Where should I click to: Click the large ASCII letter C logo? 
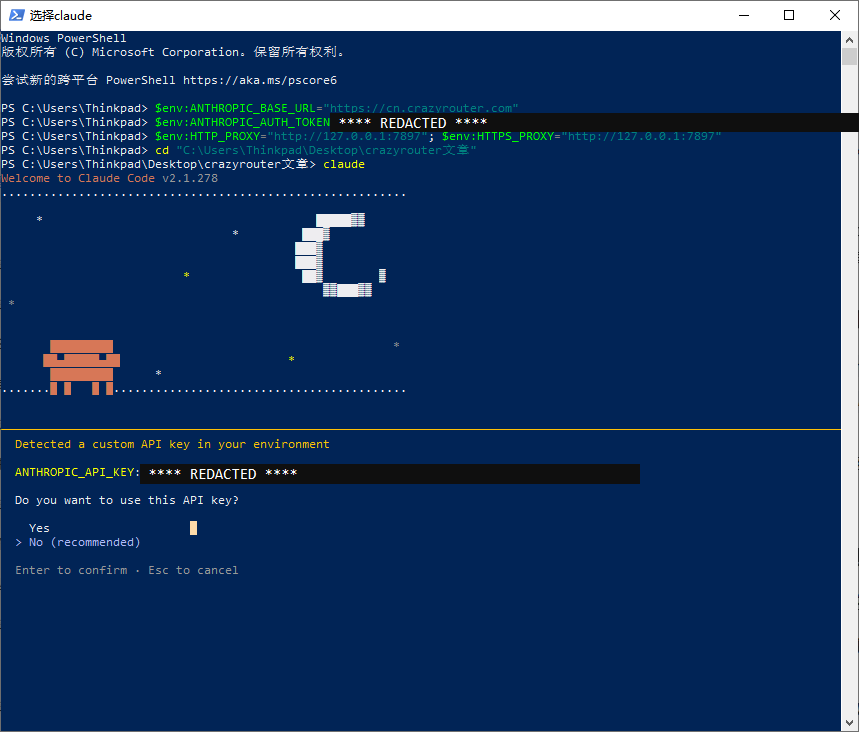[340, 255]
